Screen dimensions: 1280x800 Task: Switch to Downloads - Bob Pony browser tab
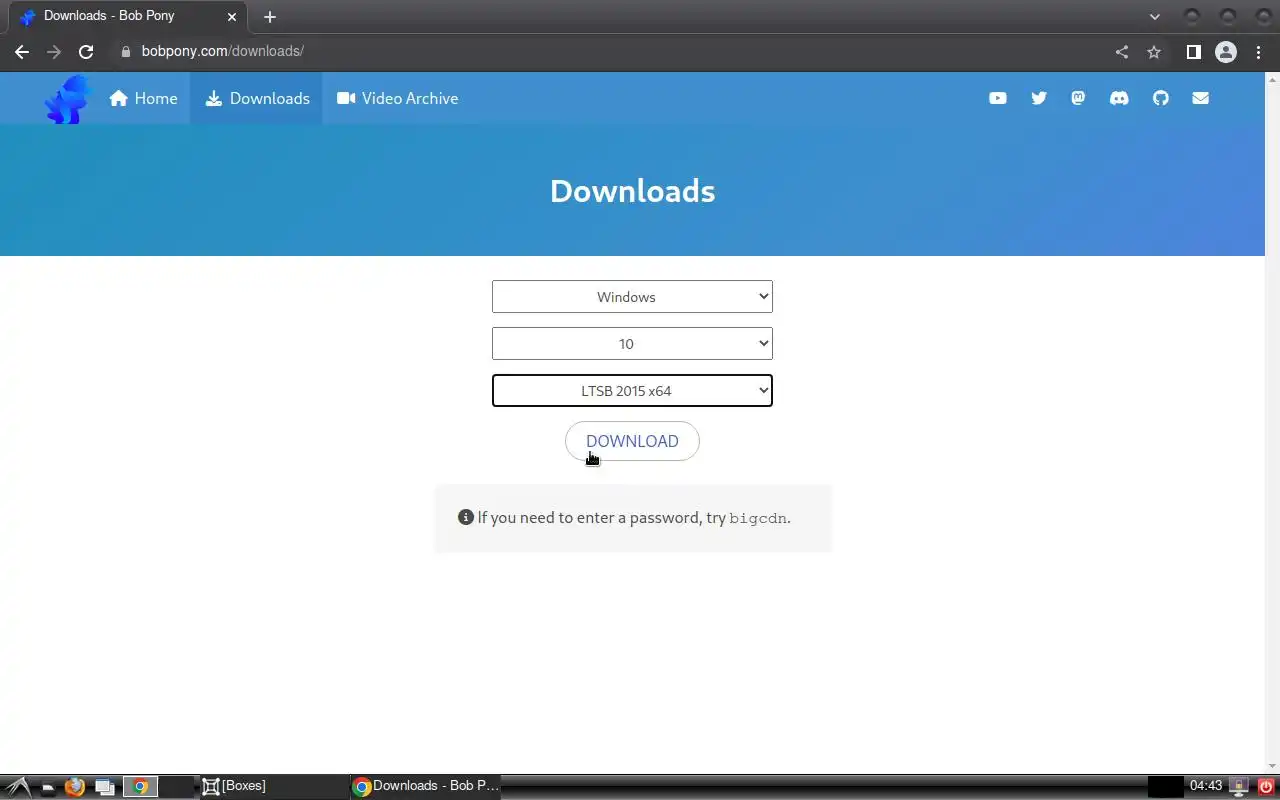[x=128, y=17]
